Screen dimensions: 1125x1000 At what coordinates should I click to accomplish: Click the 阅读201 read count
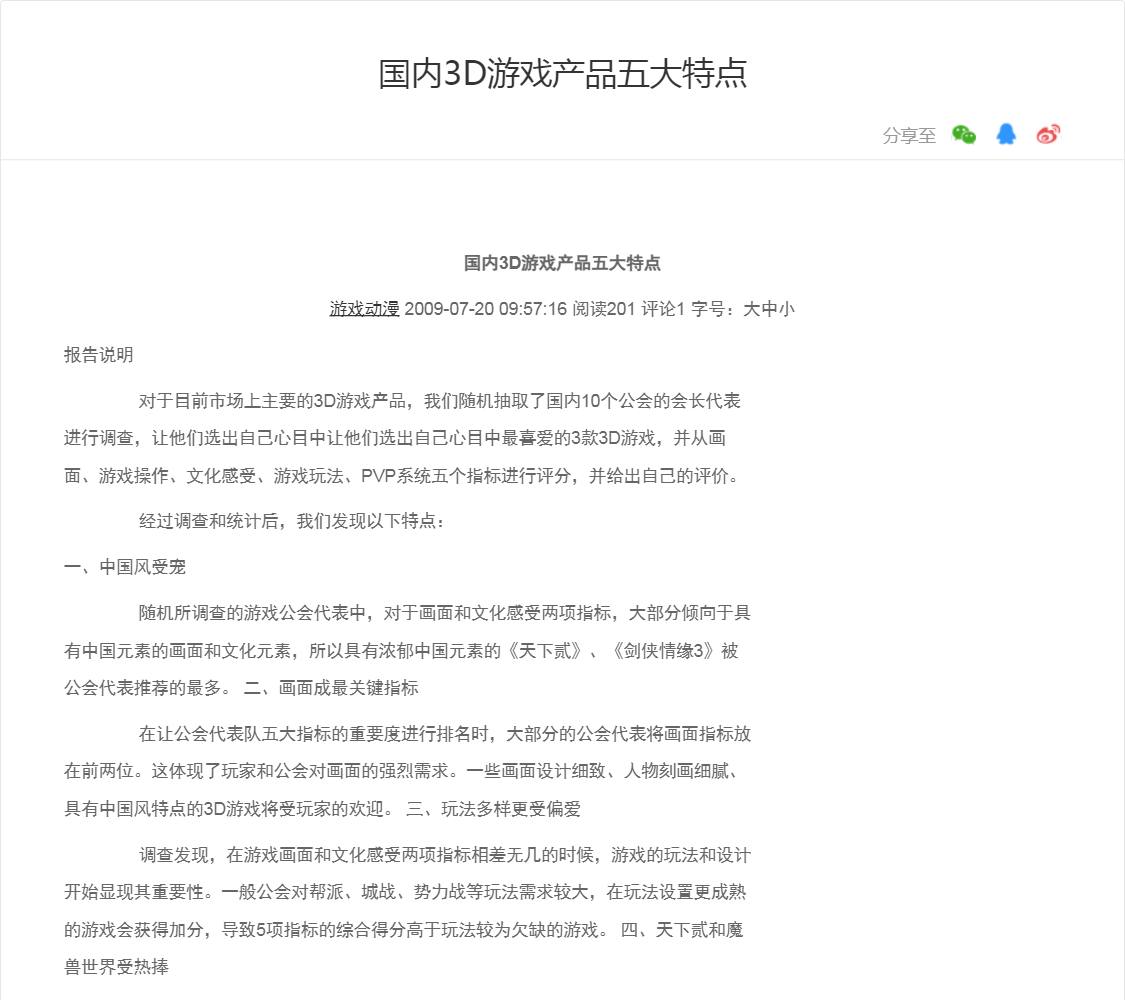pyautogui.click(x=603, y=308)
